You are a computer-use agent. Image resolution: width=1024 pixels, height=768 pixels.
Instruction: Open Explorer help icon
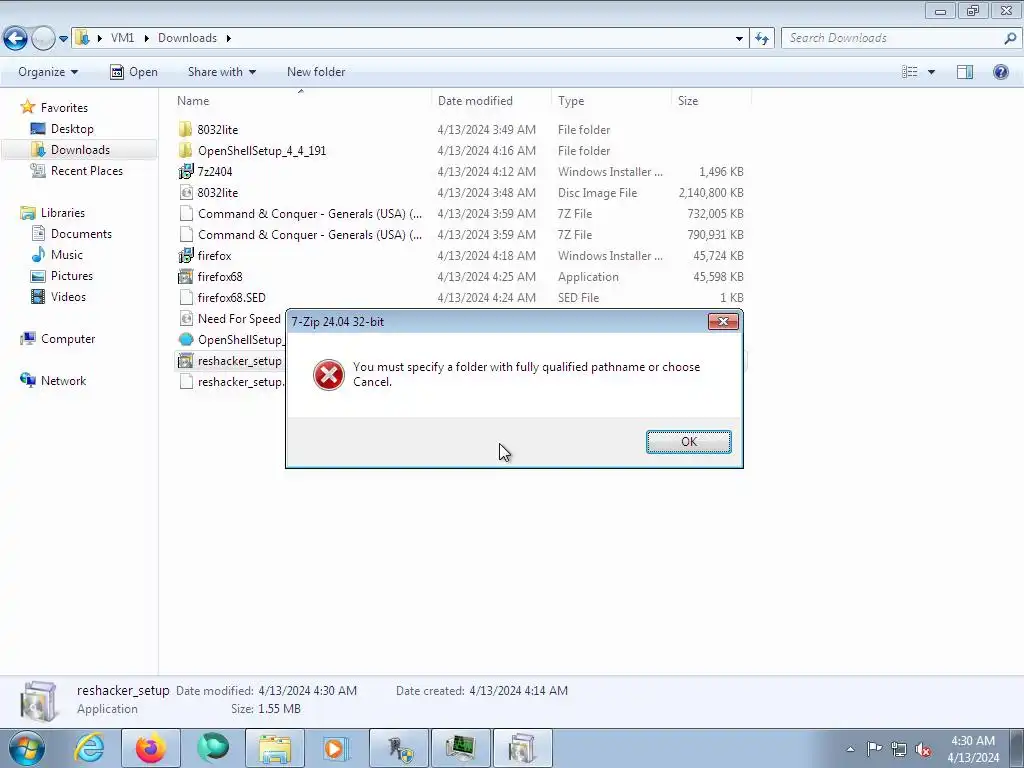[1000, 72]
